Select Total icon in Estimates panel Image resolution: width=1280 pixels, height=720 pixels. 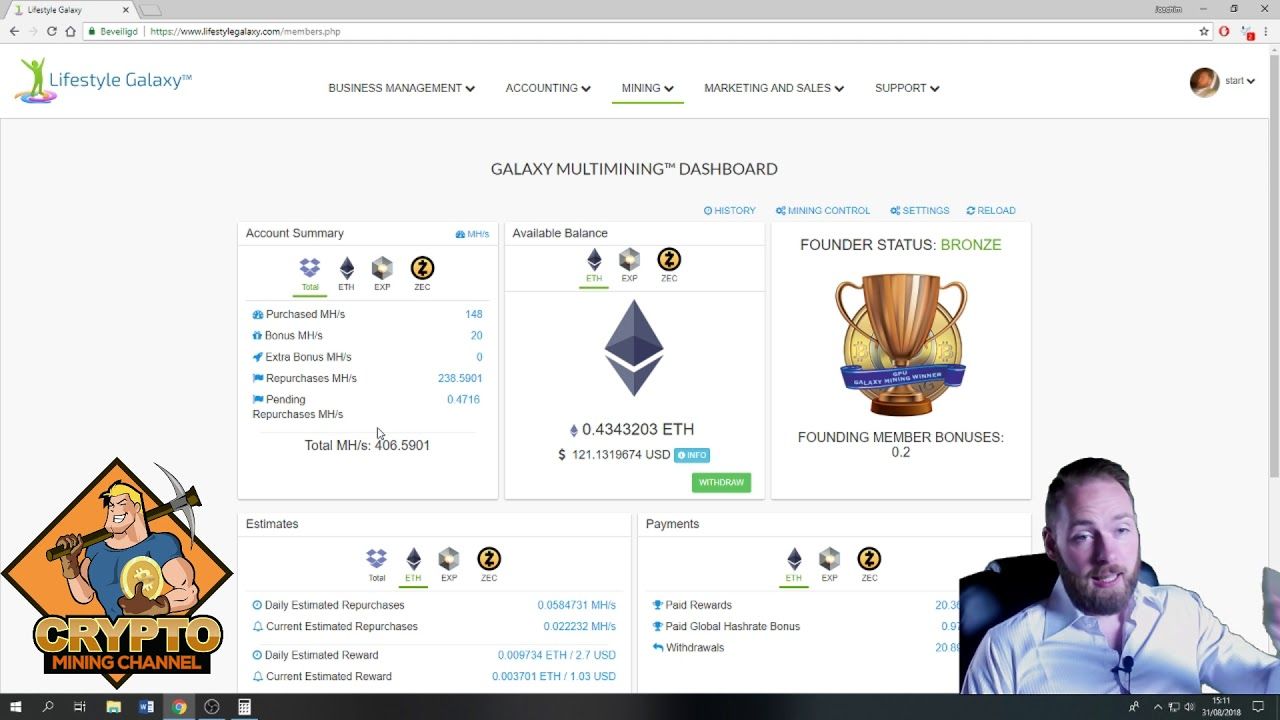click(376, 558)
